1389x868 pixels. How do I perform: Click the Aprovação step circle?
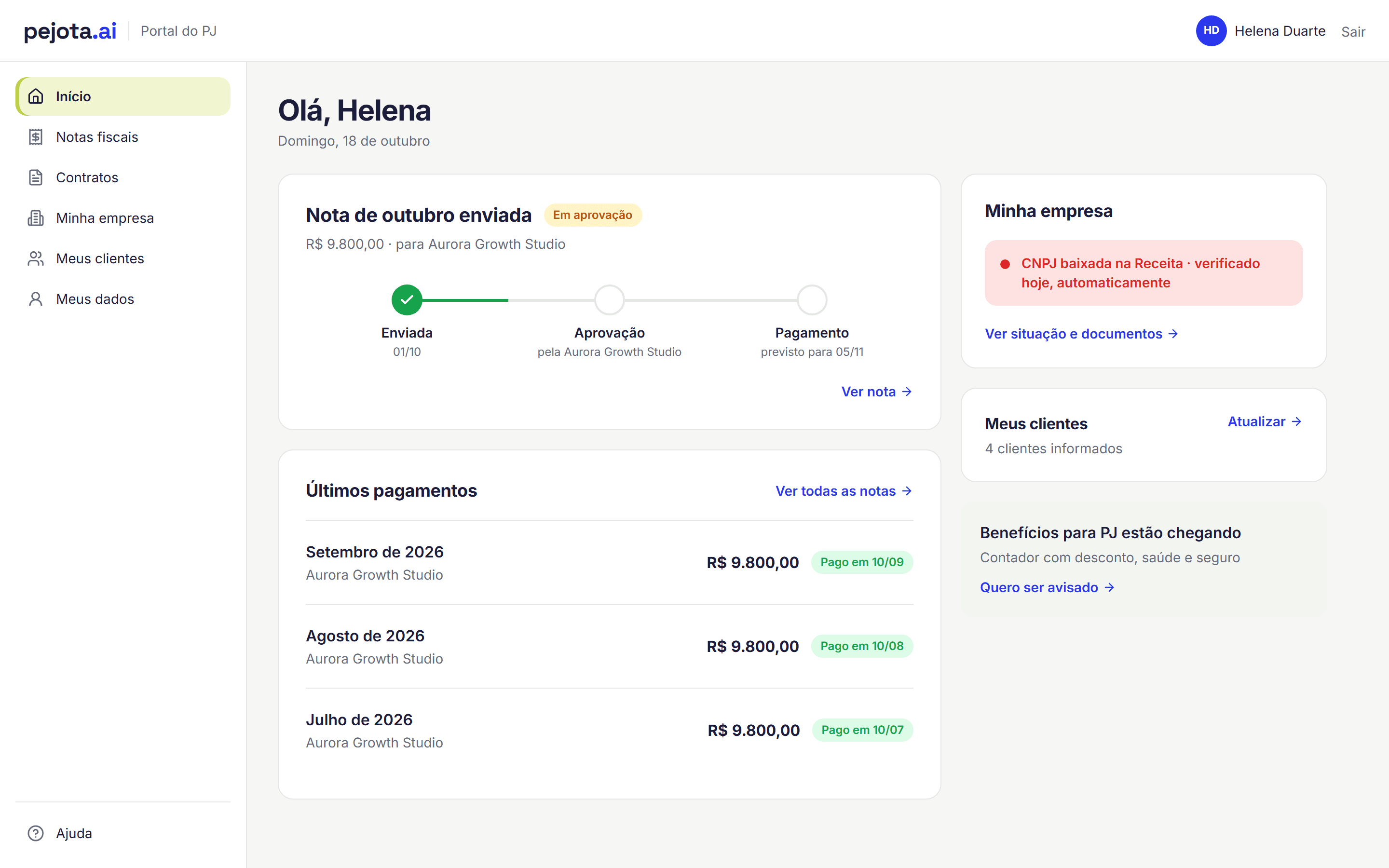[x=610, y=299]
